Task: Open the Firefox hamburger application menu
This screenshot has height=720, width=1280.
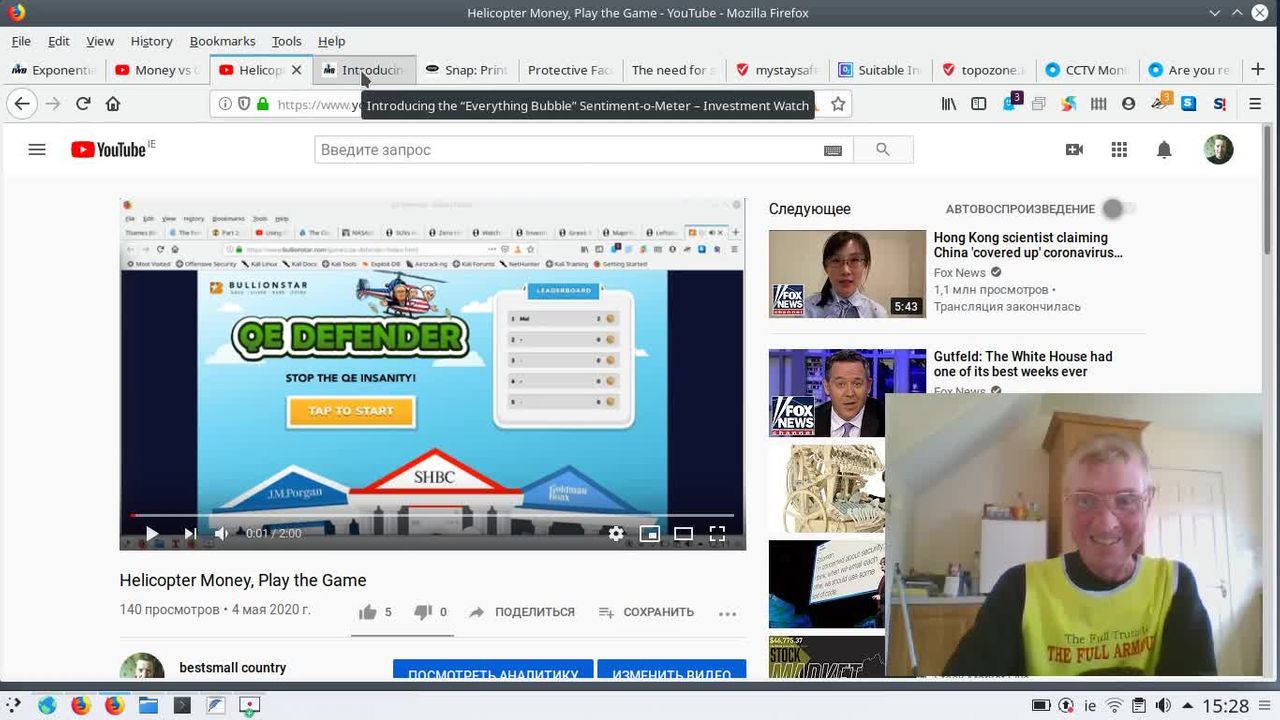Action: tap(1255, 104)
